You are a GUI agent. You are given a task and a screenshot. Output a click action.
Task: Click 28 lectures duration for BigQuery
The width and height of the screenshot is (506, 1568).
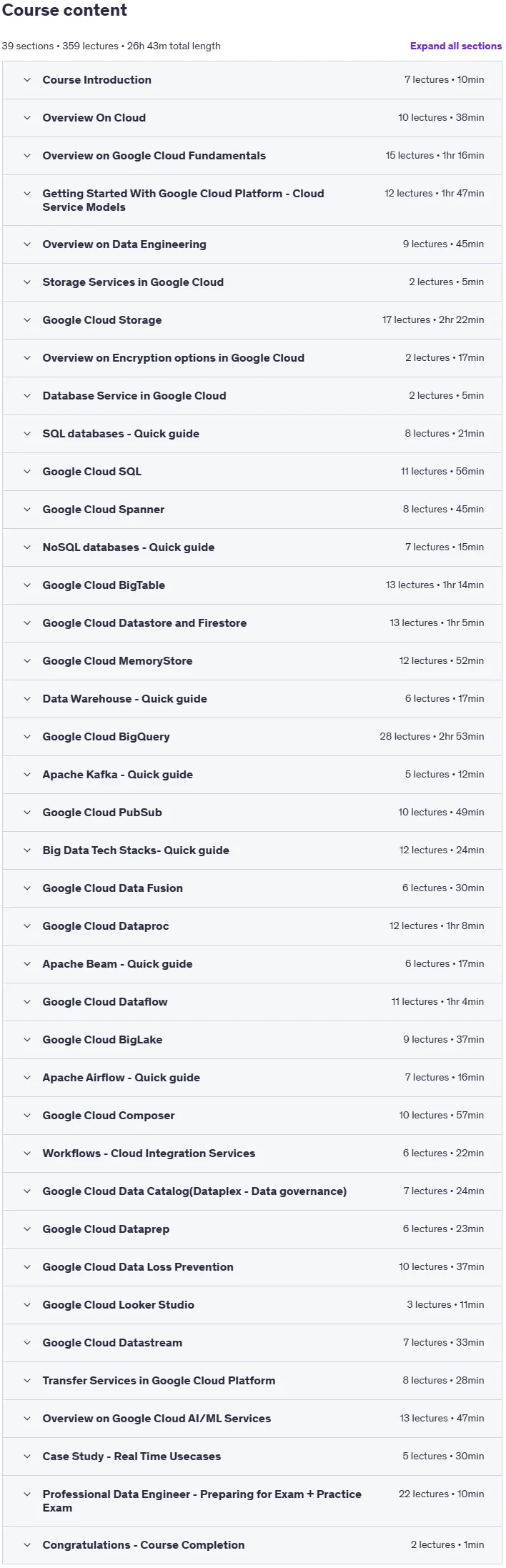(432, 737)
